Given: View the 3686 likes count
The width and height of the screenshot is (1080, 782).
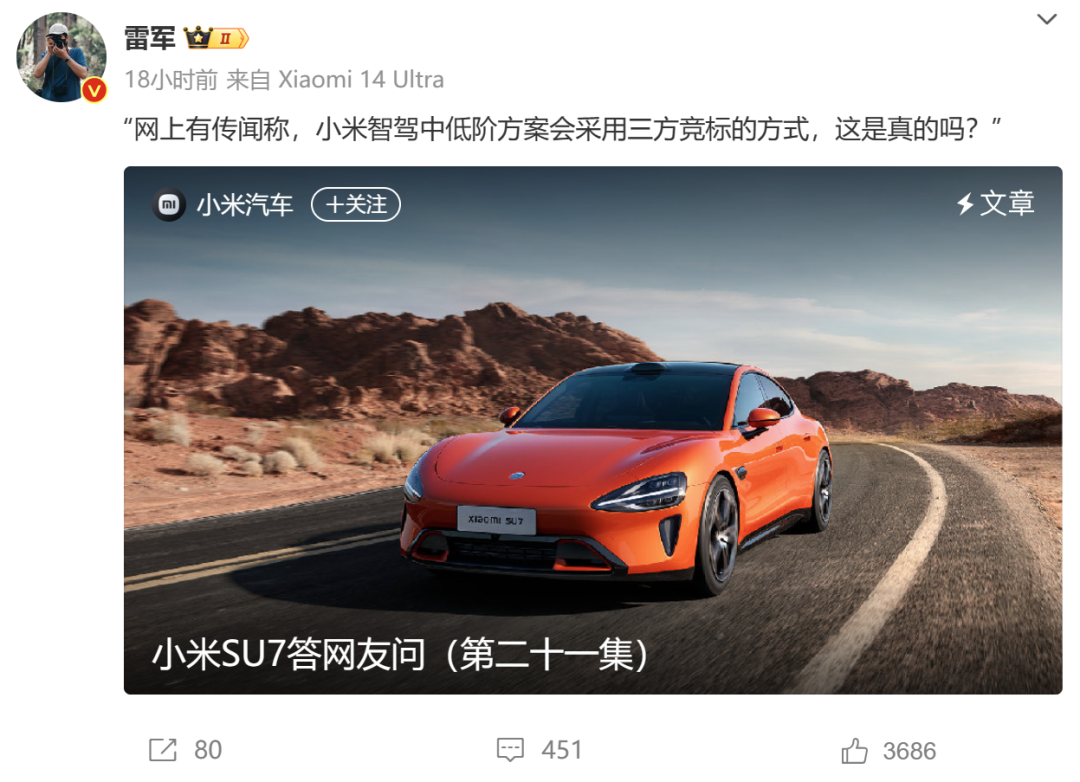Looking at the screenshot, I should 909,750.
